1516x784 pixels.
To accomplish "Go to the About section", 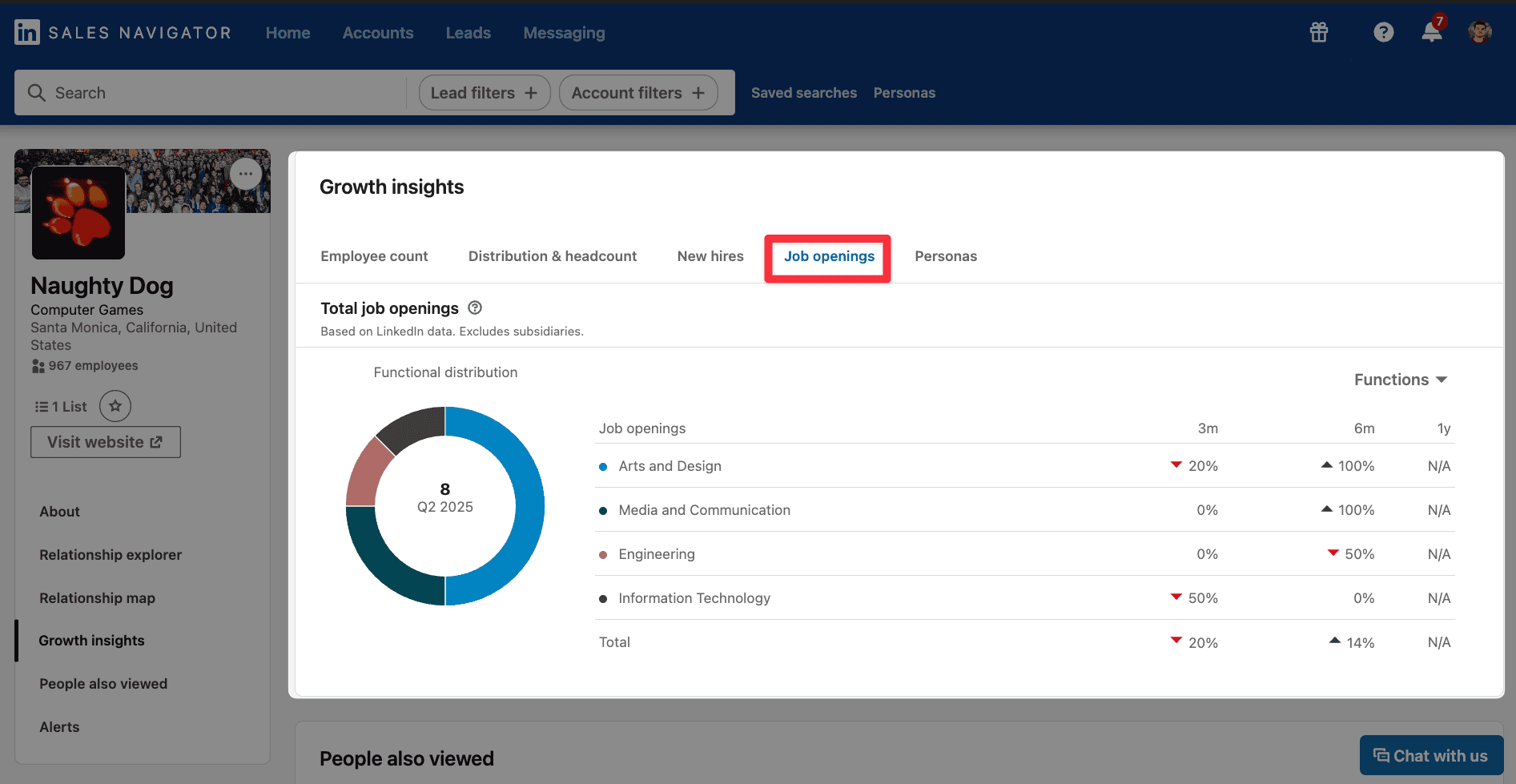I will click(60, 512).
